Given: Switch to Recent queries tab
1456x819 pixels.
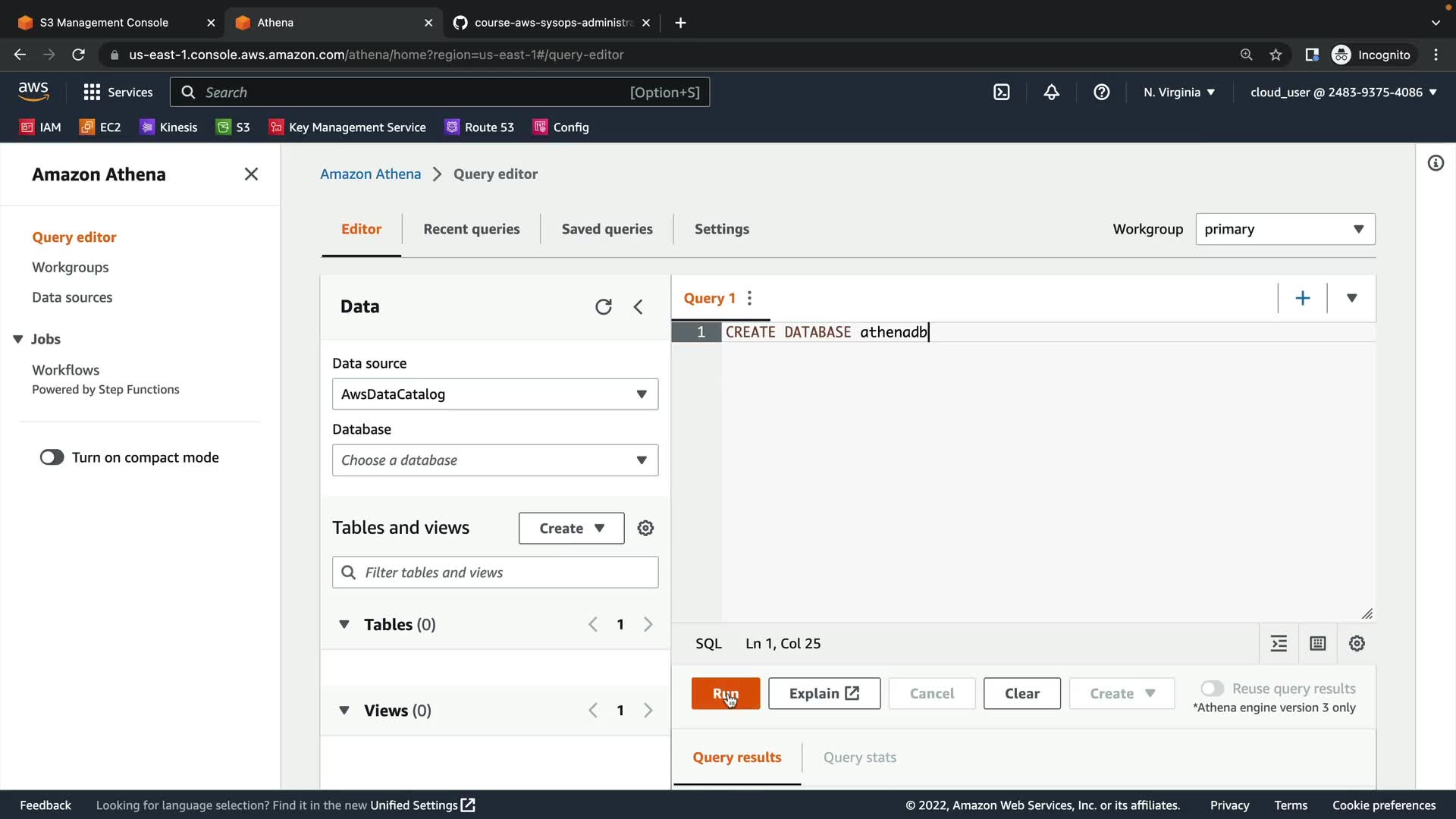Looking at the screenshot, I should (471, 229).
